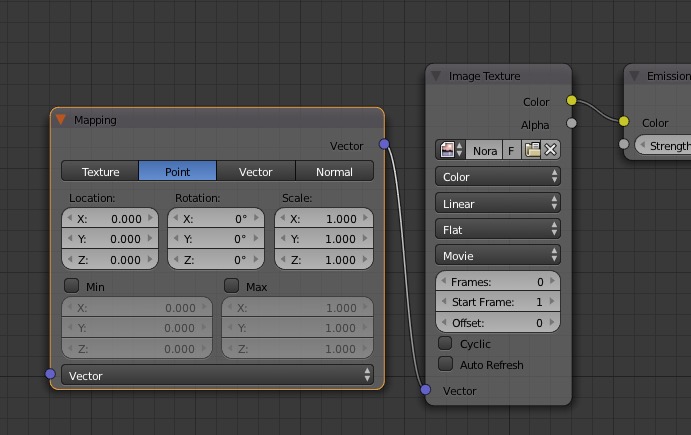
Task: Enable the Min checkbox
Action: point(71,286)
